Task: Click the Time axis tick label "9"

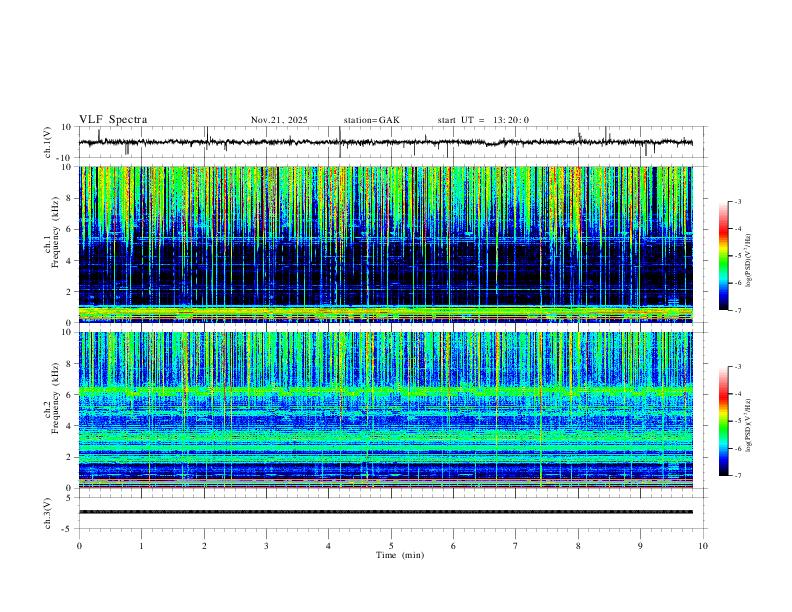Action: 640,546
